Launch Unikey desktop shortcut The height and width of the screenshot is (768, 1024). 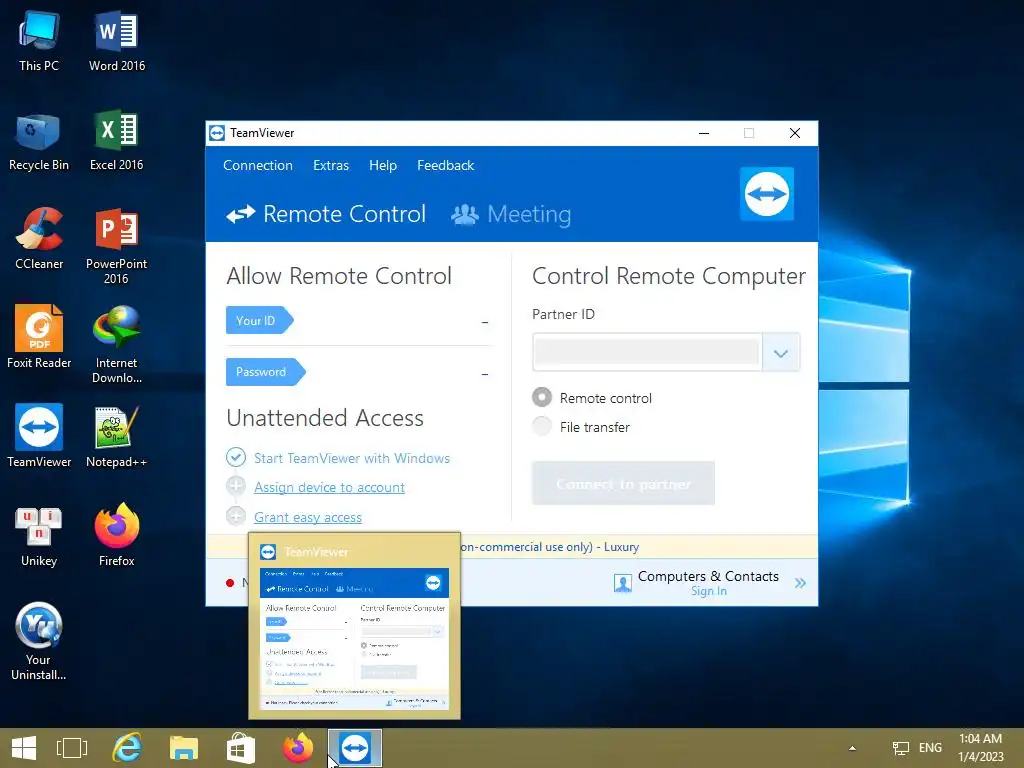click(x=39, y=536)
